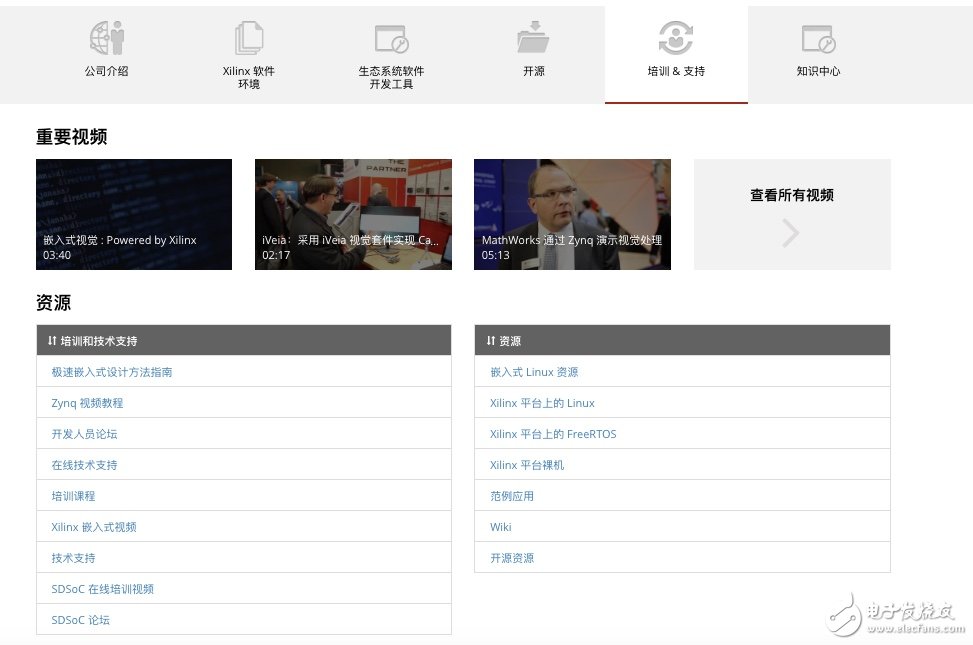Viewport: 973px width, 645px height.
Task: Open the Zynq 视频教程 link
Action: click(x=87, y=403)
